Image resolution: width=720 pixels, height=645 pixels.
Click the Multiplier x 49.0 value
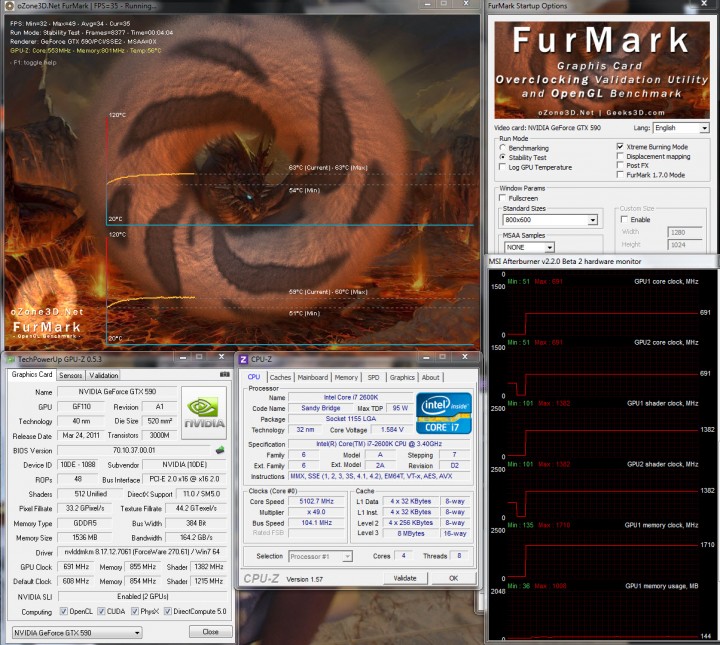(x=316, y=512)
